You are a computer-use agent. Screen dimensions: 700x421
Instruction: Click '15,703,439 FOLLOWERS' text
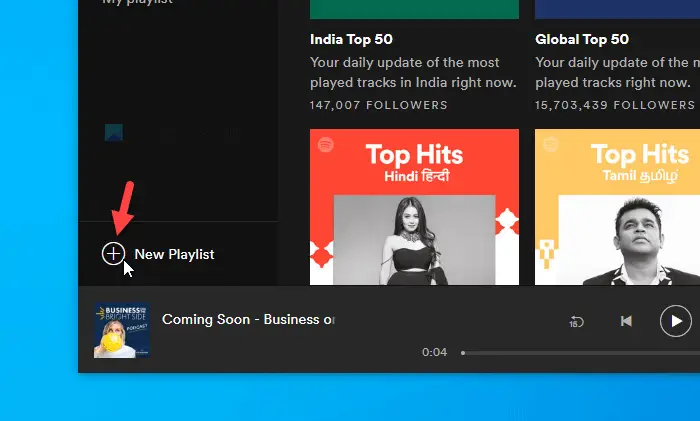(x=615, y=105)
